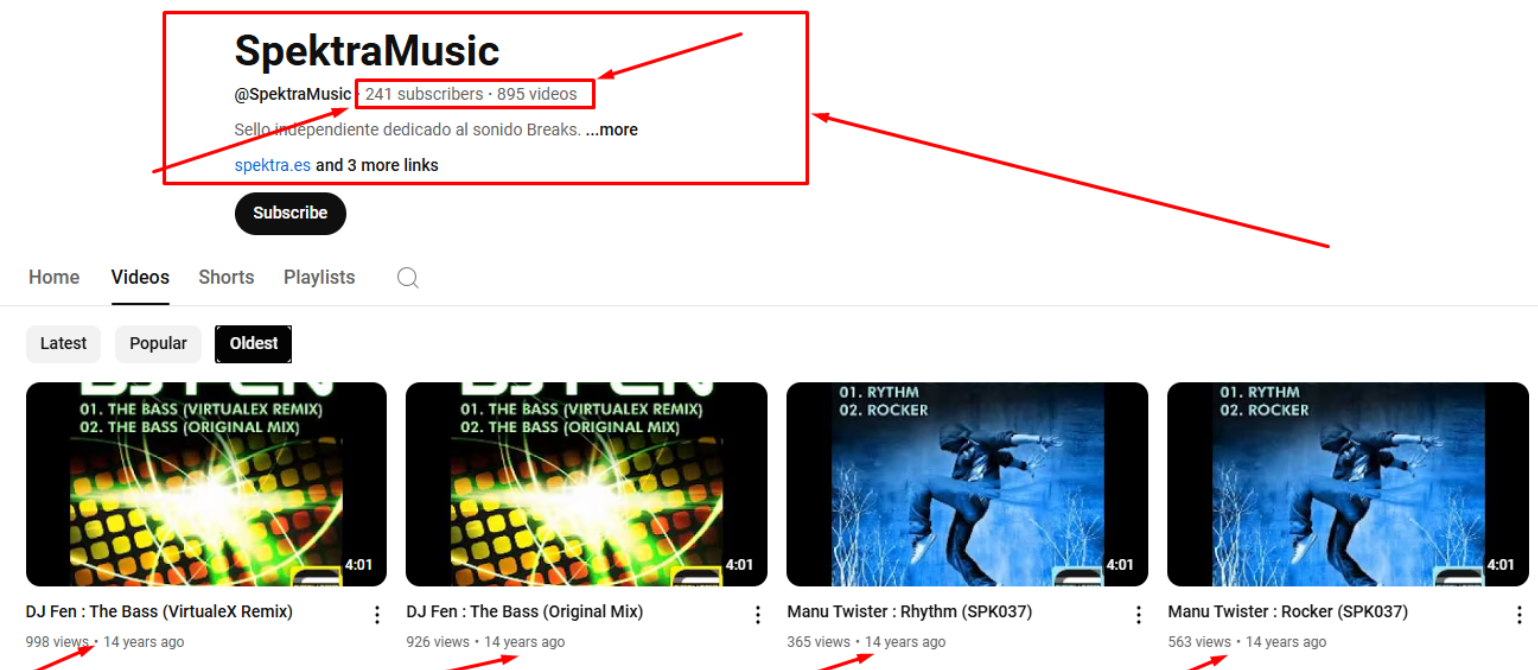Select the Latest sort filter chip
1538x670 pixels.
coord(63,344)
